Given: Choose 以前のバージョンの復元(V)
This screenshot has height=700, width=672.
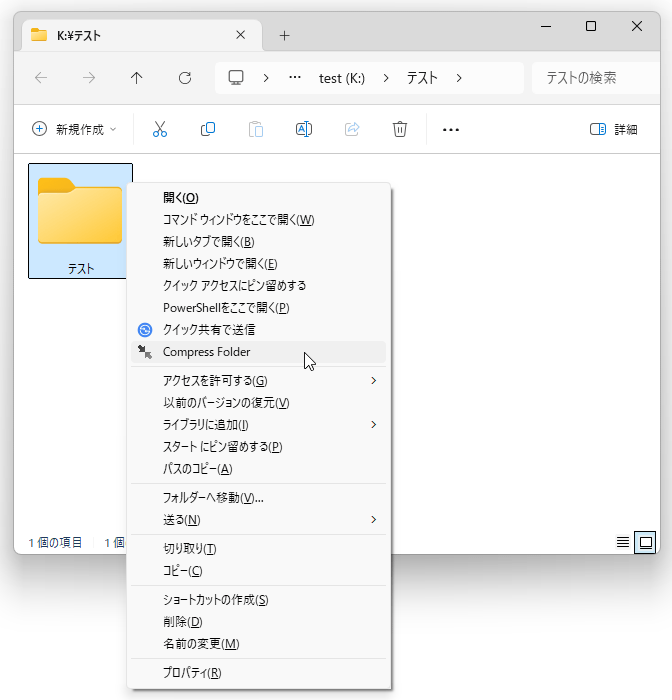Looking at the screenshot, I should (258, 402).
